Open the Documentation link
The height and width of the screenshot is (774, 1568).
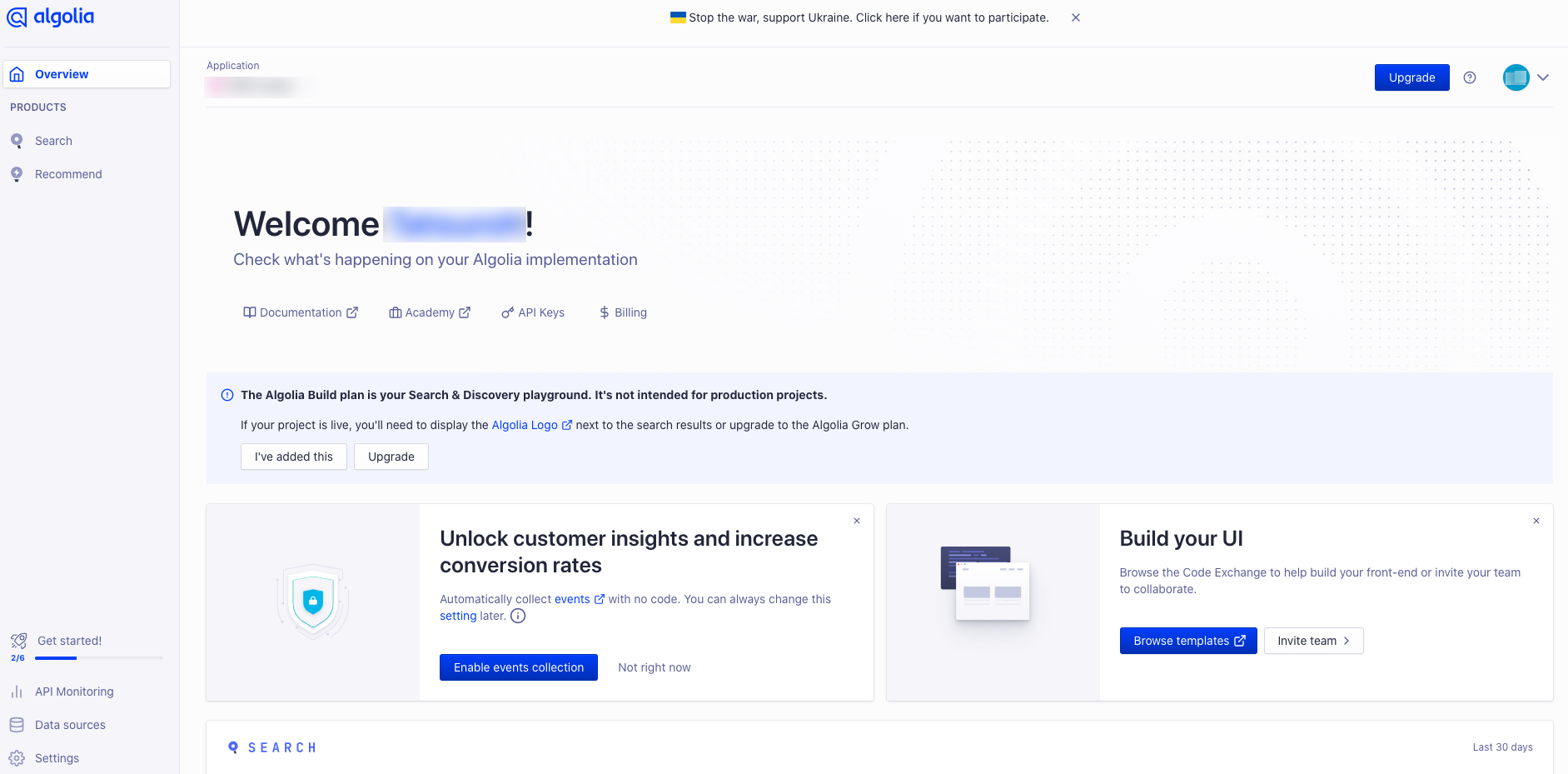click(301, 312)
